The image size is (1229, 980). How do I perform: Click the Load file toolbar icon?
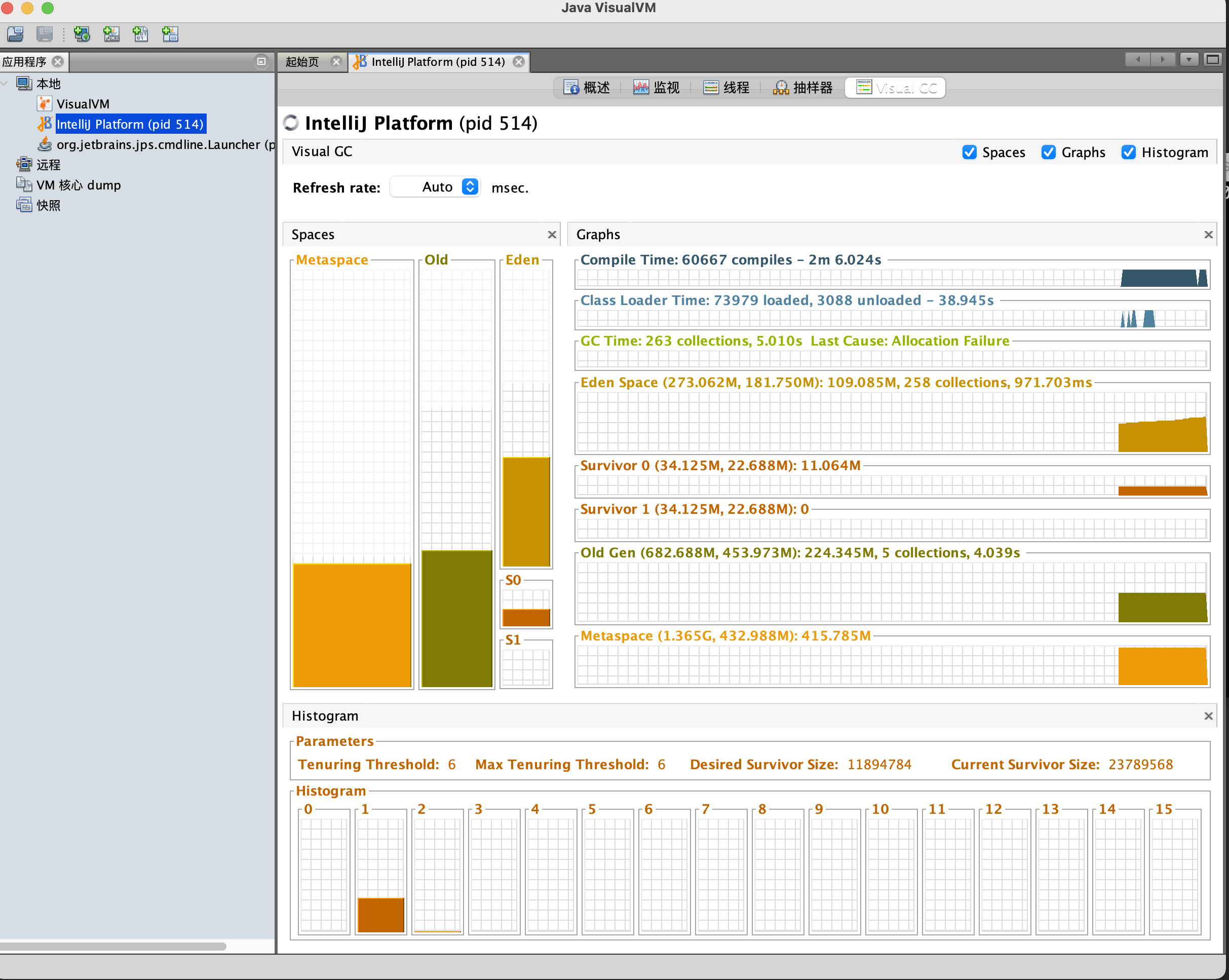click(15, 34)
